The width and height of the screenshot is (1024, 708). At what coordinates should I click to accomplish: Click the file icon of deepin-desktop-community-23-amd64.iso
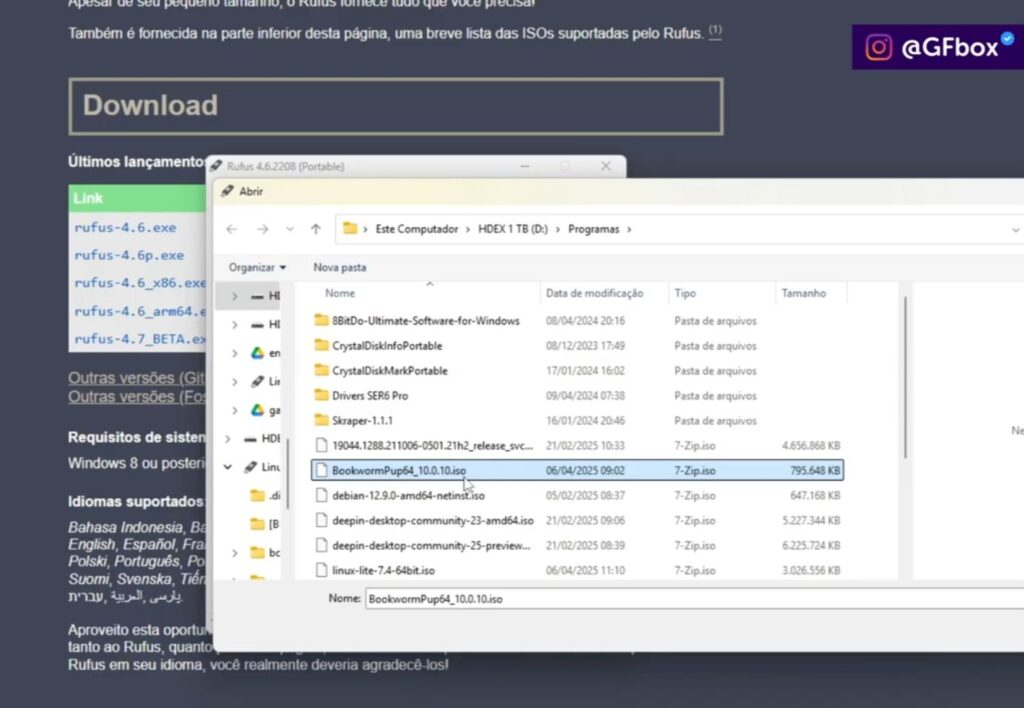pyautogui.click(x=321, y=521)
